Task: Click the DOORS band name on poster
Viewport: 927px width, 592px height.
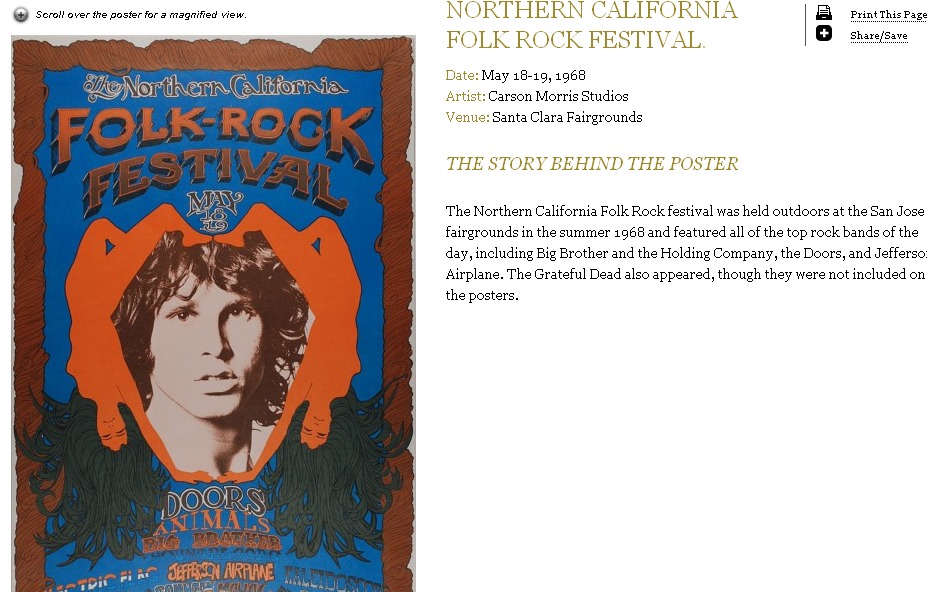Action: pyautogui.click(x=214, y=502)
